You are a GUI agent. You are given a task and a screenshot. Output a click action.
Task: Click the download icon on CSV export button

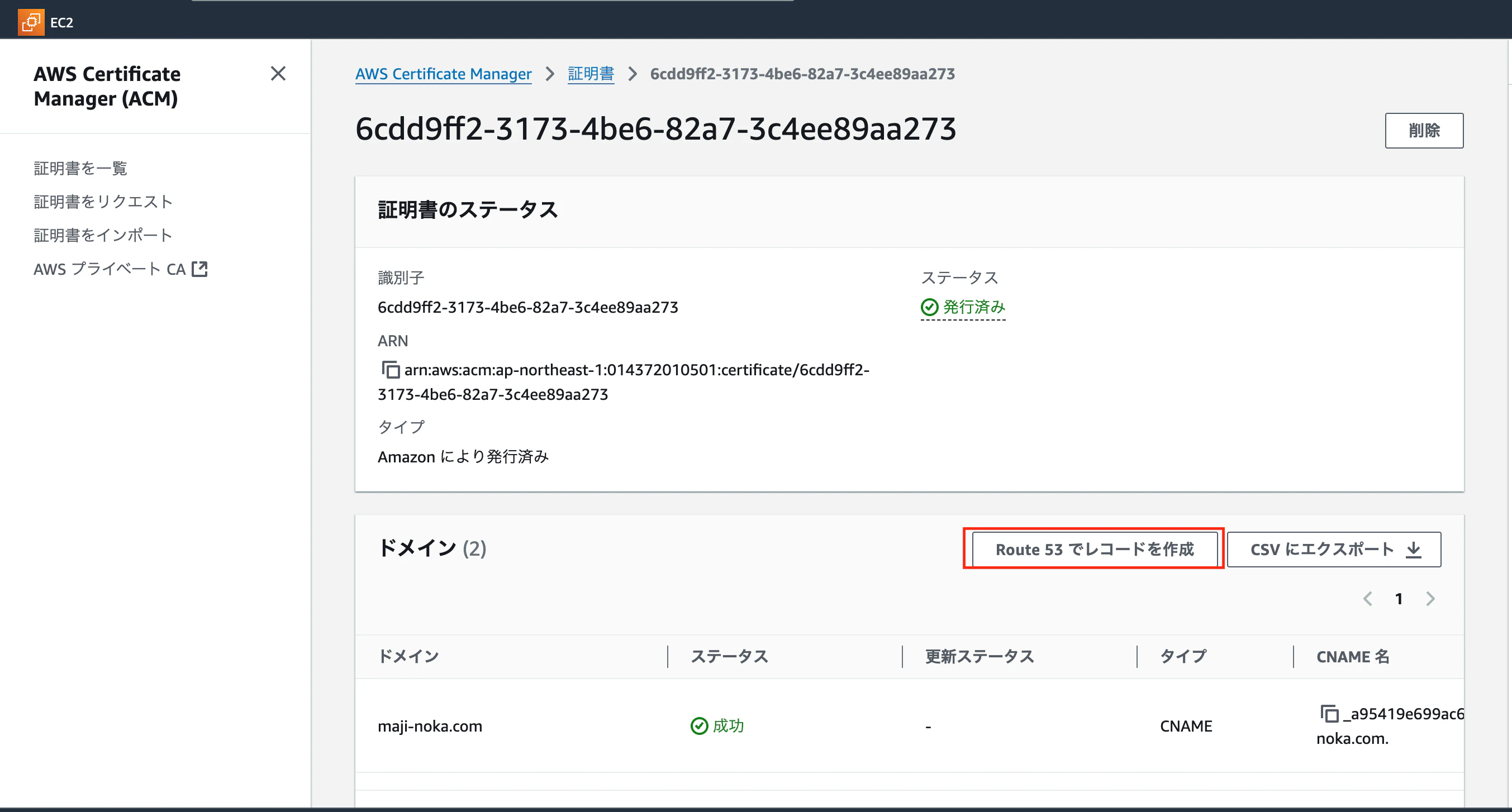[1414, 549]
